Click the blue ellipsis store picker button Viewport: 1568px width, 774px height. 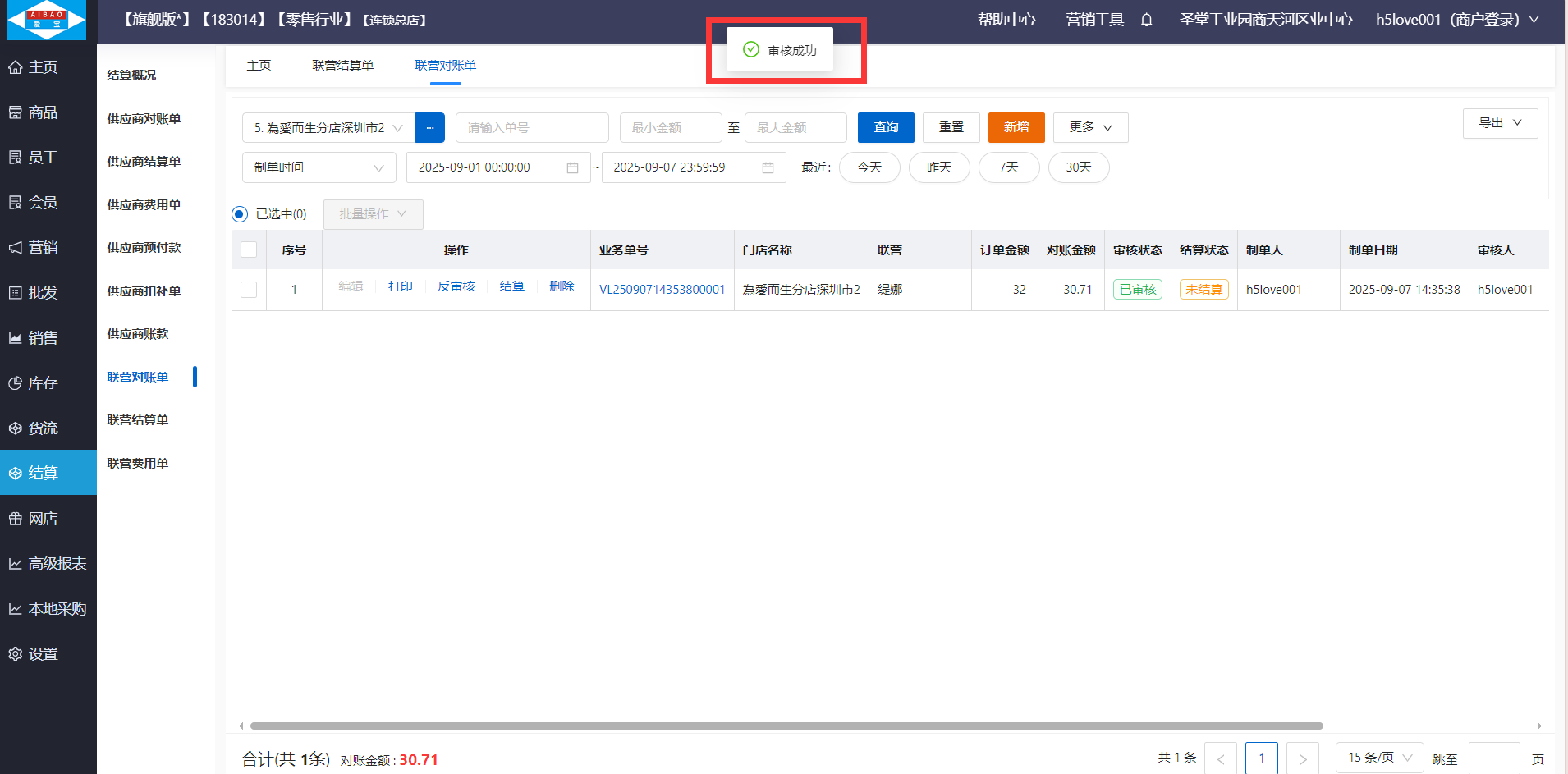pyautogui.click(x=429, y=128)
